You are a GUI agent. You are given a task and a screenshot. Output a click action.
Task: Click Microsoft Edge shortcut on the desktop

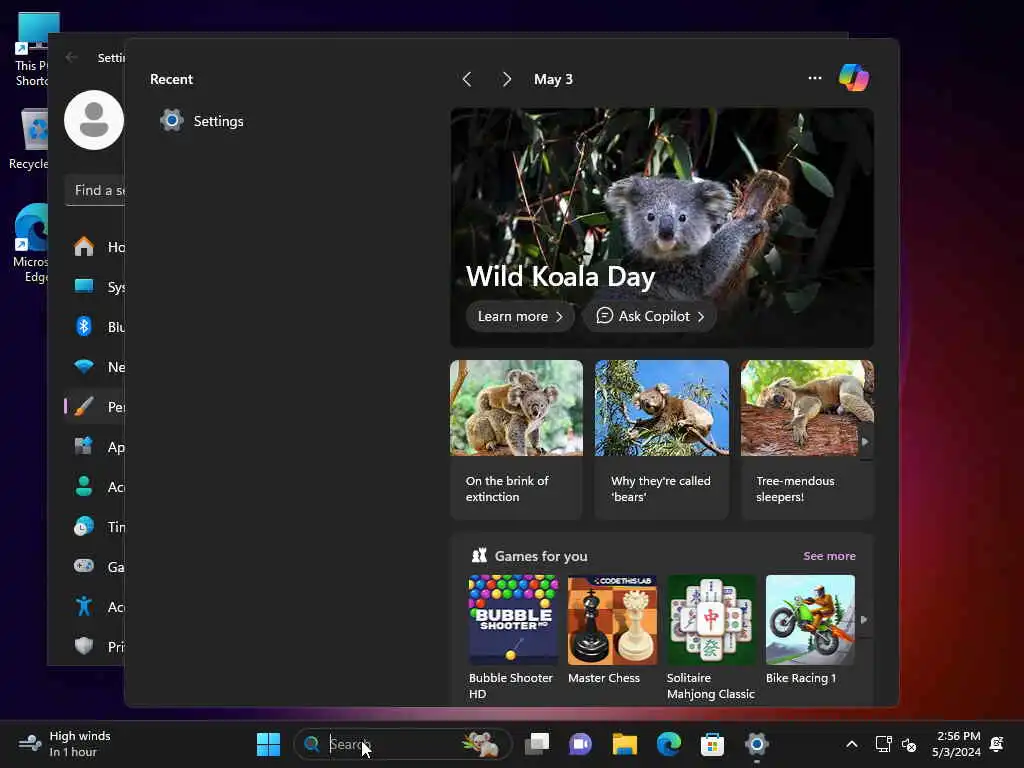(x=30, y=243)
